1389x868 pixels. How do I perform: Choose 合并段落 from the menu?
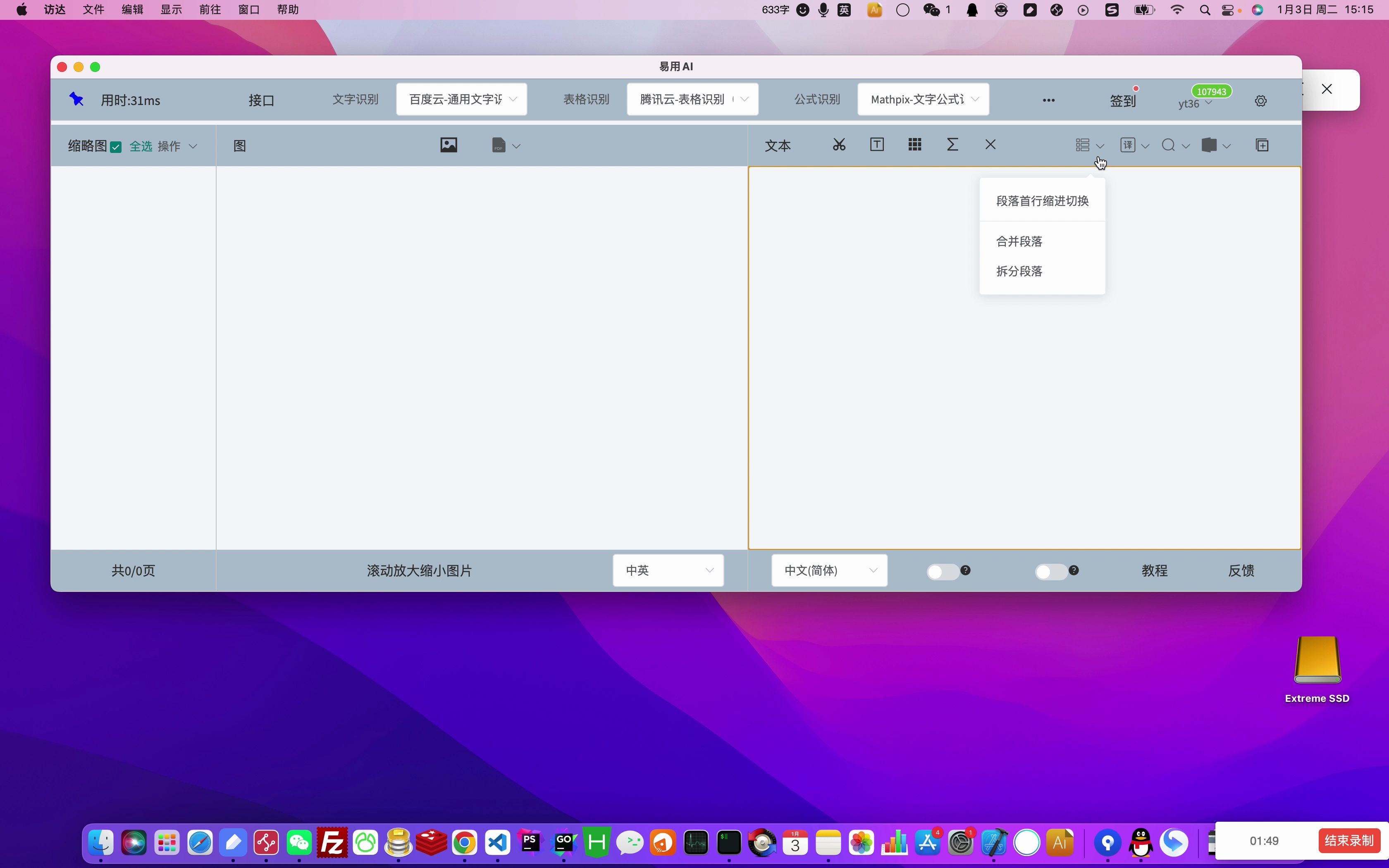(1019, 242)
